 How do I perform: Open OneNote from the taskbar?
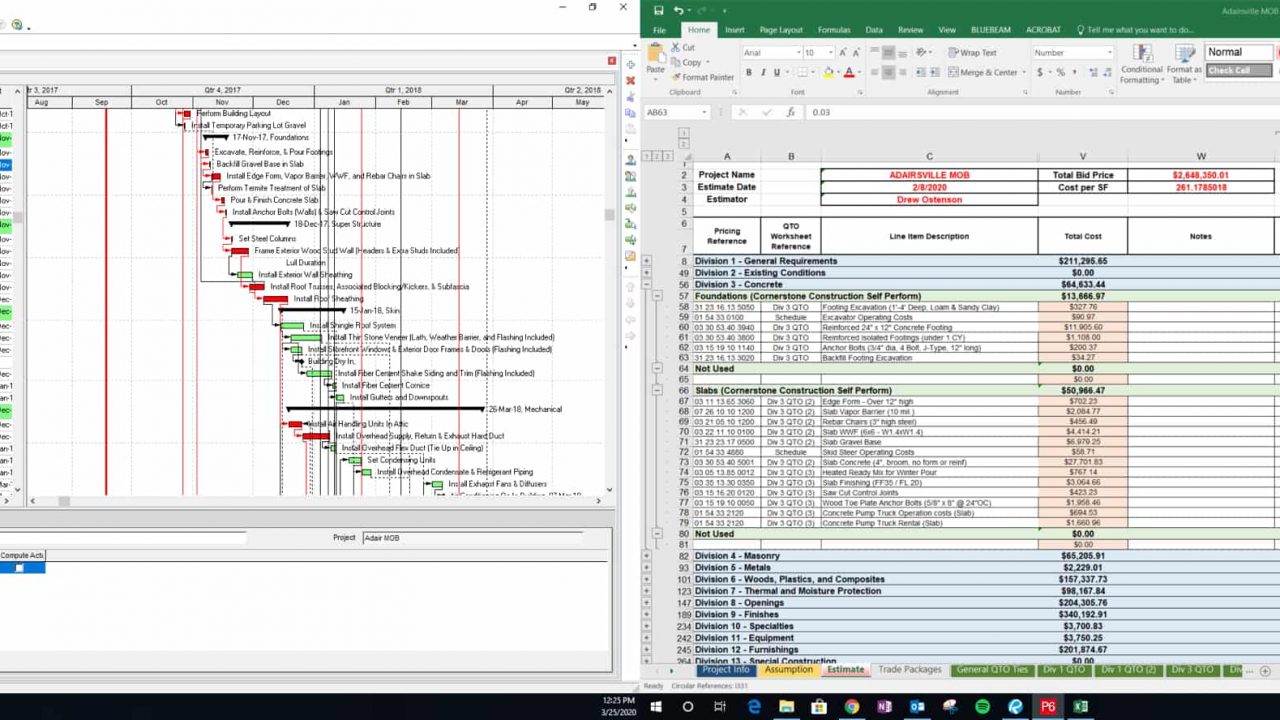pos(884,706)
